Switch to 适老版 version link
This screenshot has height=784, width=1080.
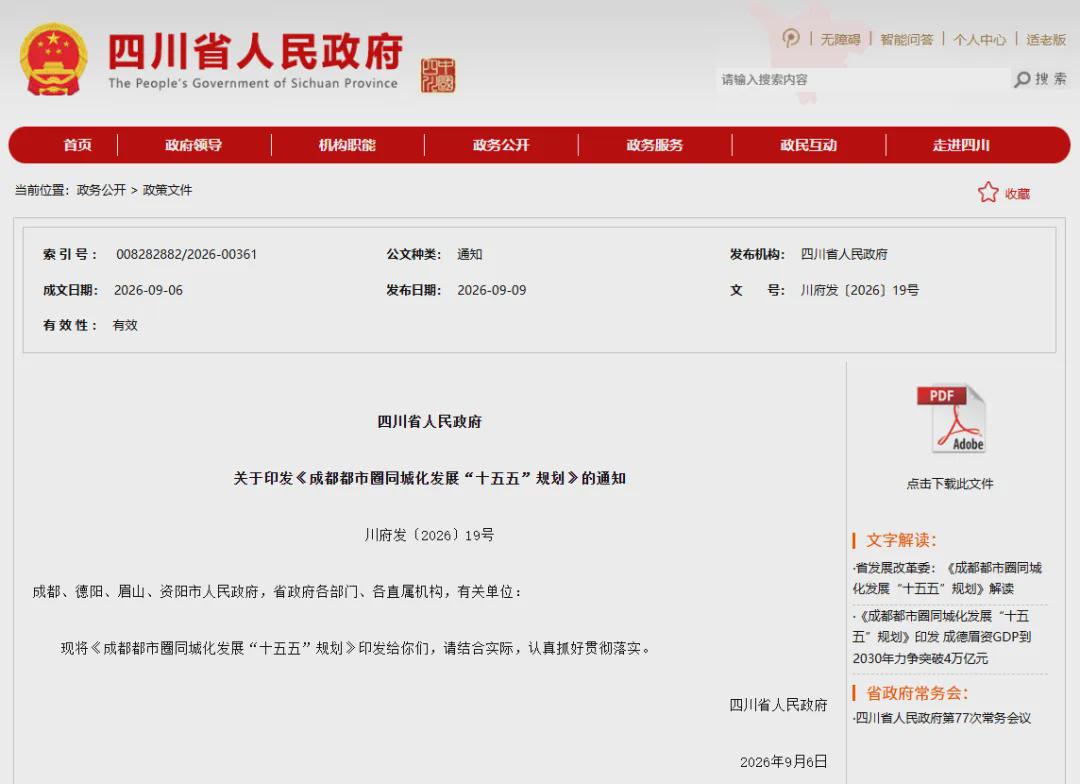click(1046, 40)
